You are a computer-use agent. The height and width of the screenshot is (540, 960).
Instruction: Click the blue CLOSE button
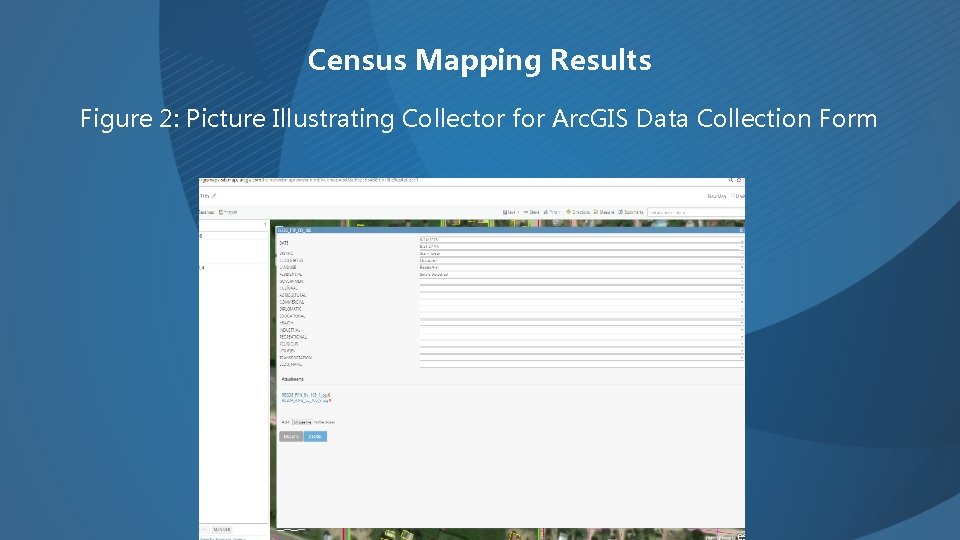pos(315,437)
